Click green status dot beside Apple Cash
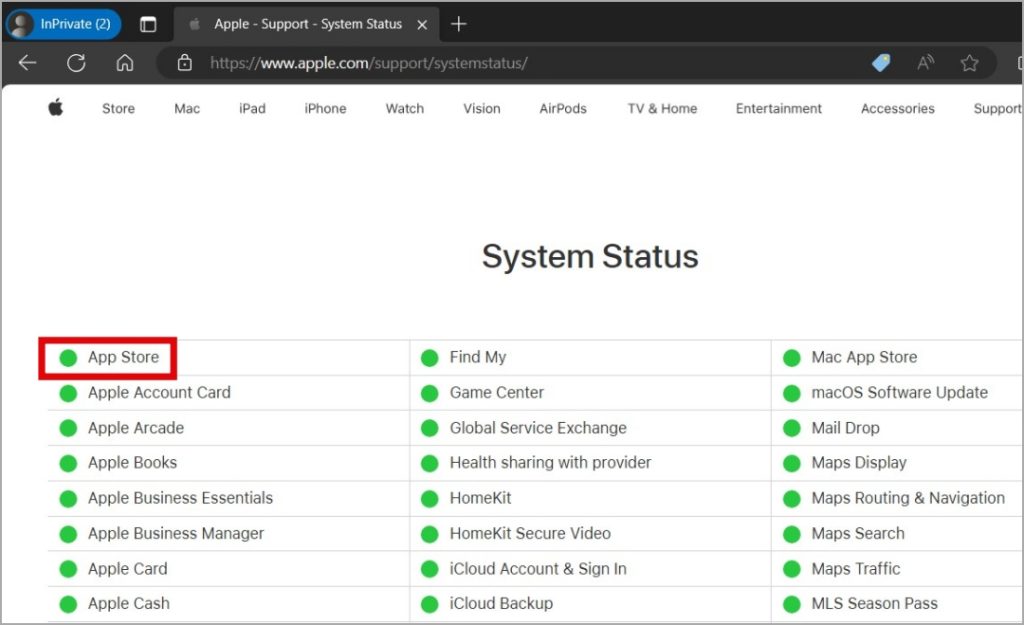The width and height of the screenshot is (1024, 625). coord(68,604)
